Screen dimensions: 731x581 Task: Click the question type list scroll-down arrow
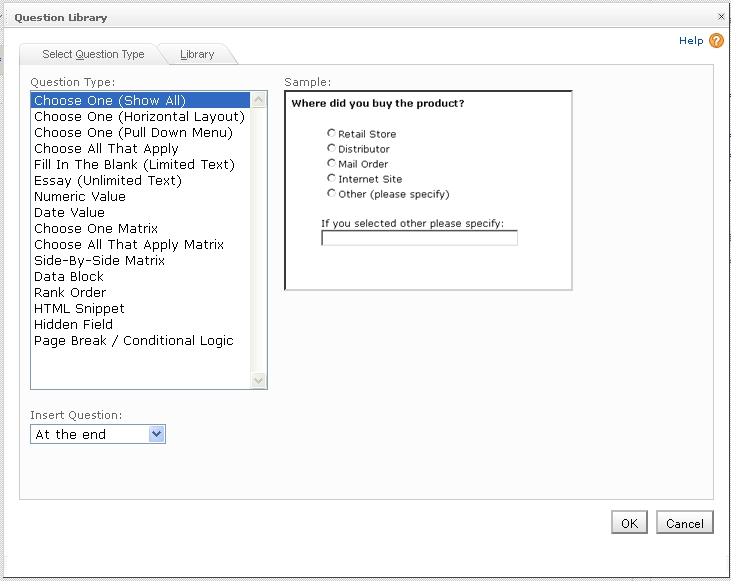coord(259,380)
